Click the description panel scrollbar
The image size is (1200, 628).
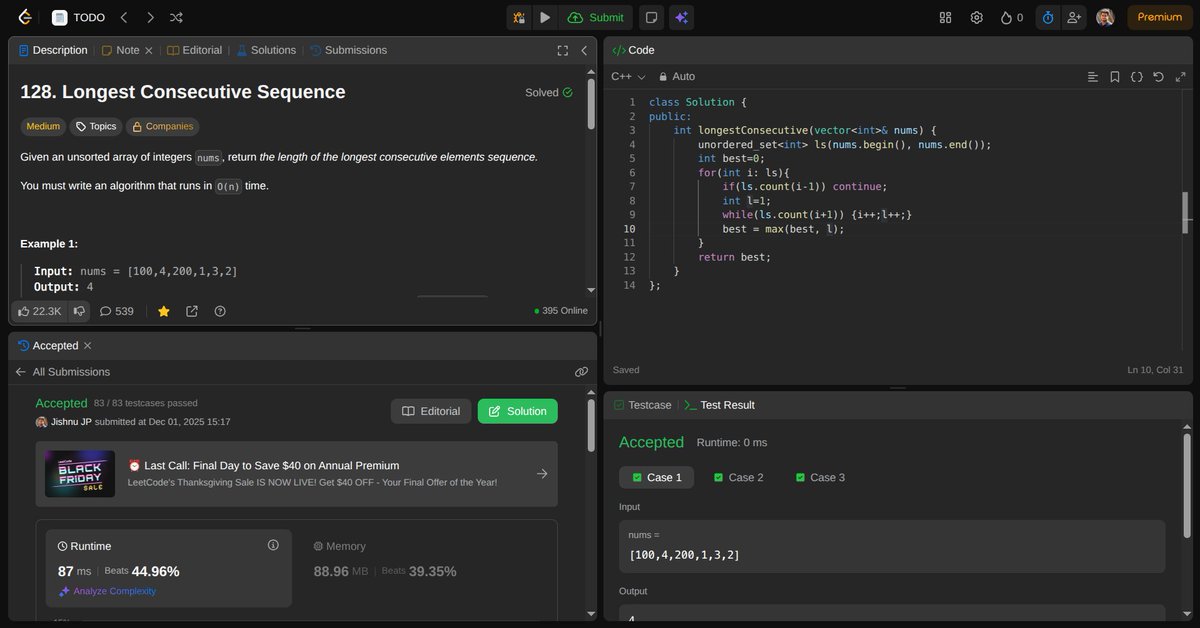click(x=591, y=105)
